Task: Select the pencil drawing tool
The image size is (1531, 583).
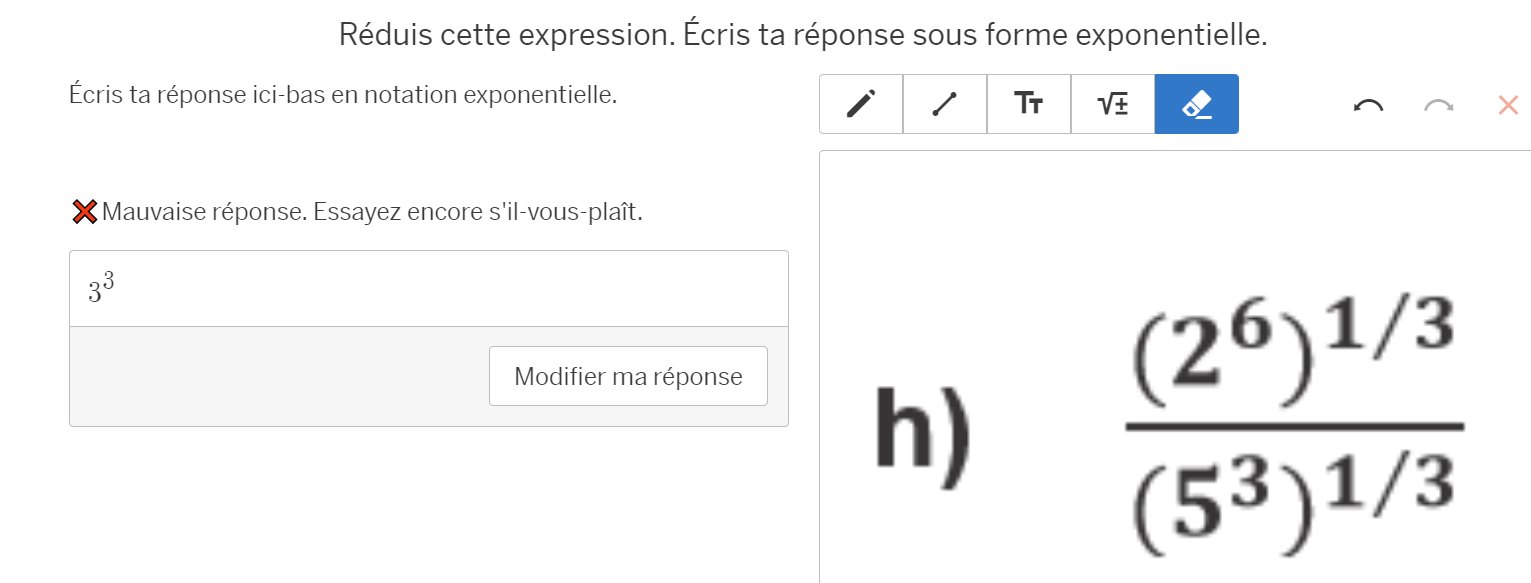Action: coord(861,104)
